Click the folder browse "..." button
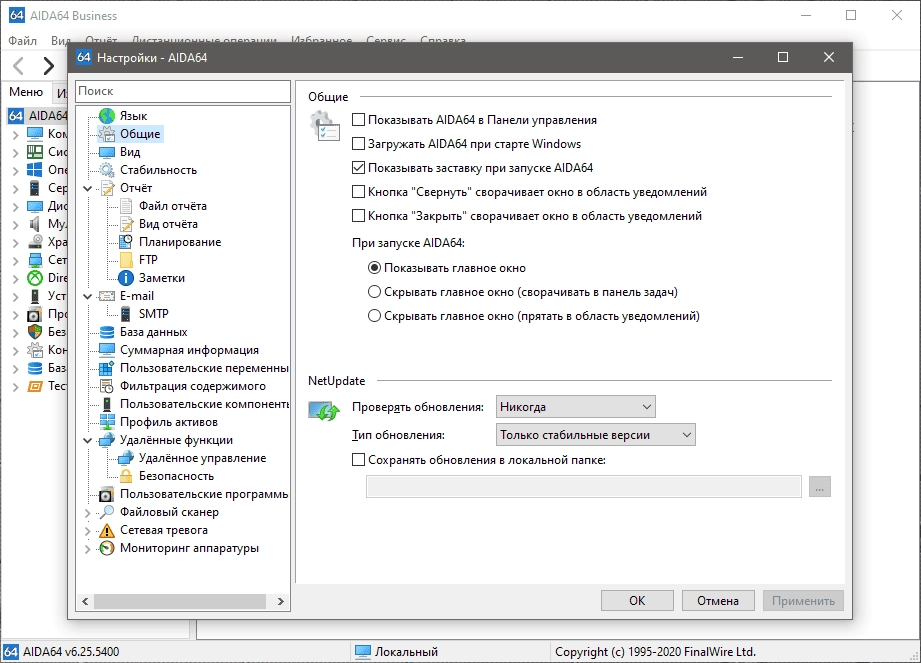Screen dimensions: 921x663 [x=819, y=487]
